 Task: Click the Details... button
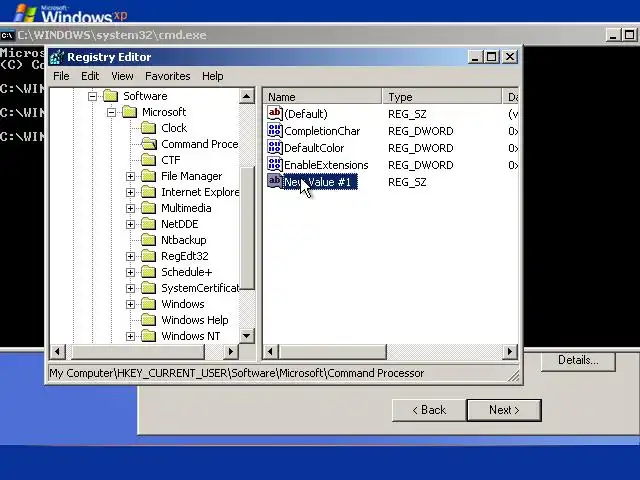tap(578, 360)
